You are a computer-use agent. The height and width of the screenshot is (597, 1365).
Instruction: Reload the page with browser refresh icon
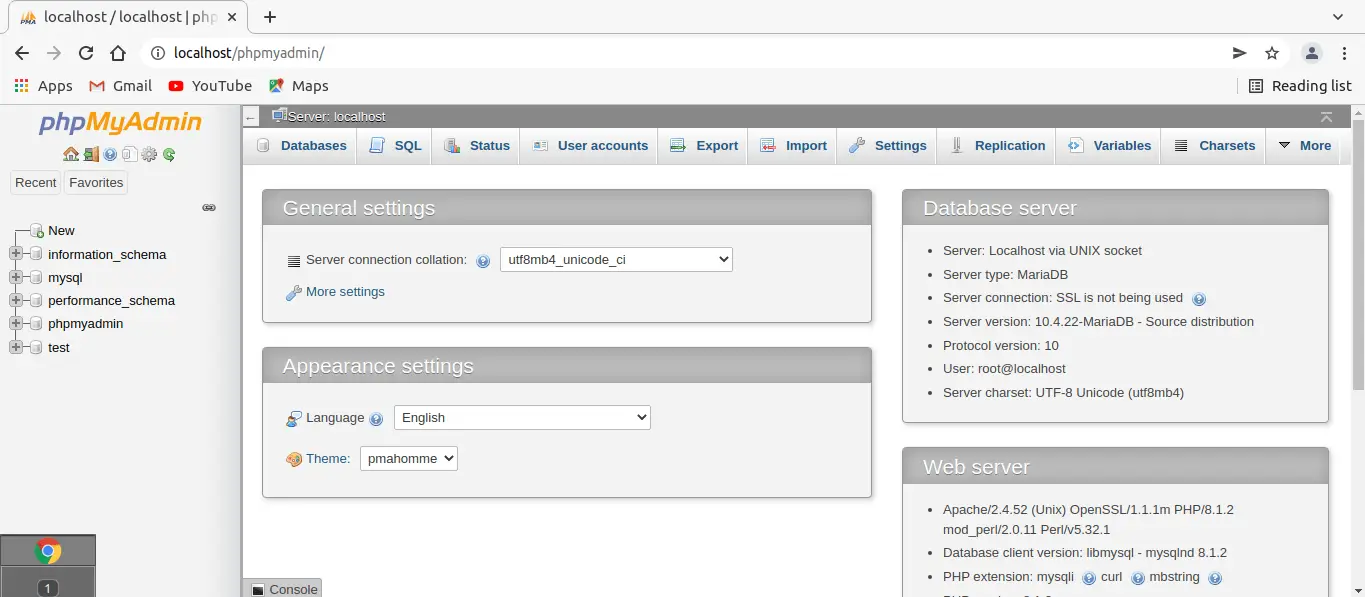point(86,53)
